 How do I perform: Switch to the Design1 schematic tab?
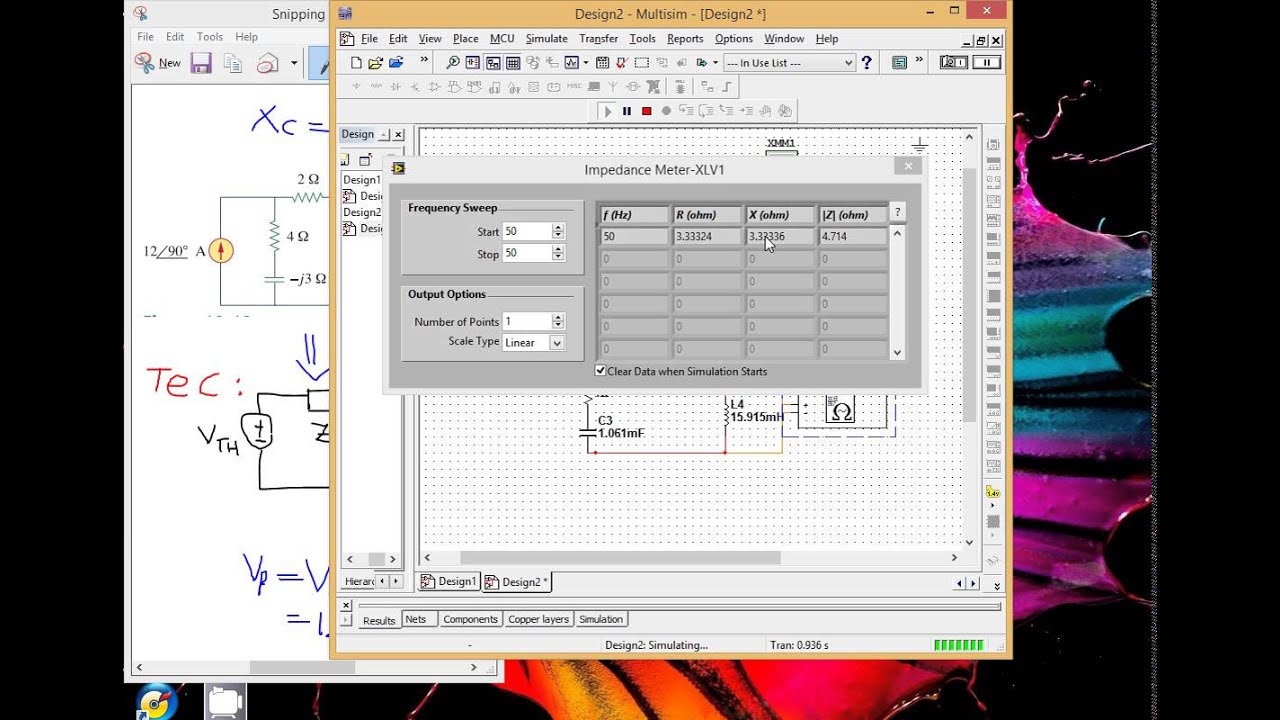point(449,582)
